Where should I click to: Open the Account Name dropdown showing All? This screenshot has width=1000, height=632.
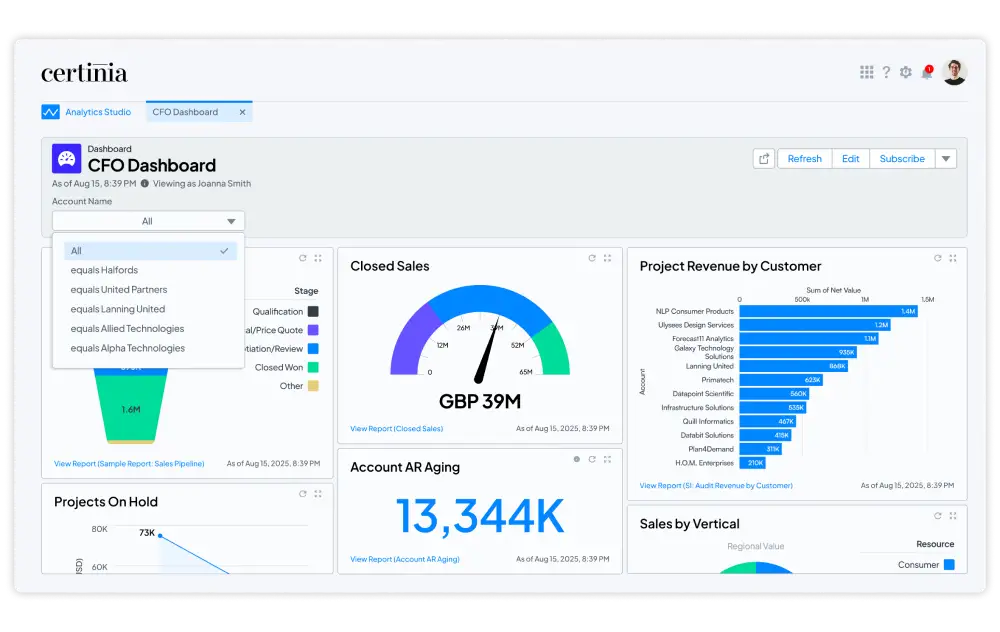click(148, 220)
